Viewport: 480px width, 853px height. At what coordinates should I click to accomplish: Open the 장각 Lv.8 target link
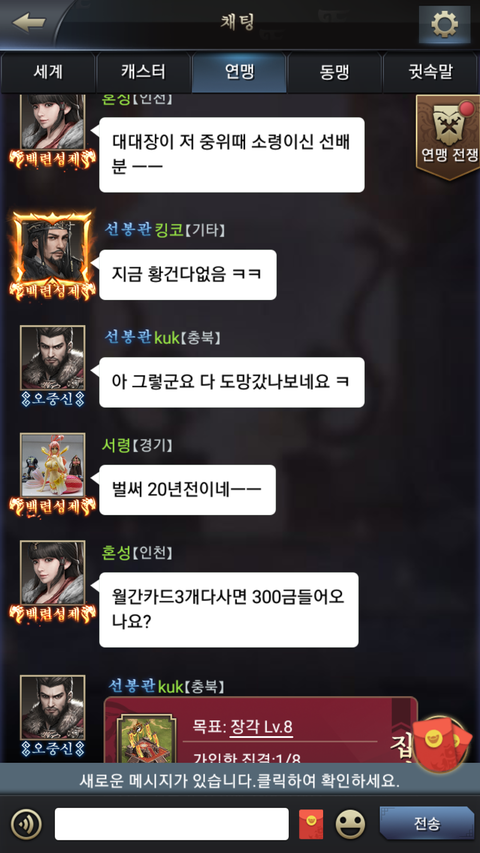click(x=261, y=727)
